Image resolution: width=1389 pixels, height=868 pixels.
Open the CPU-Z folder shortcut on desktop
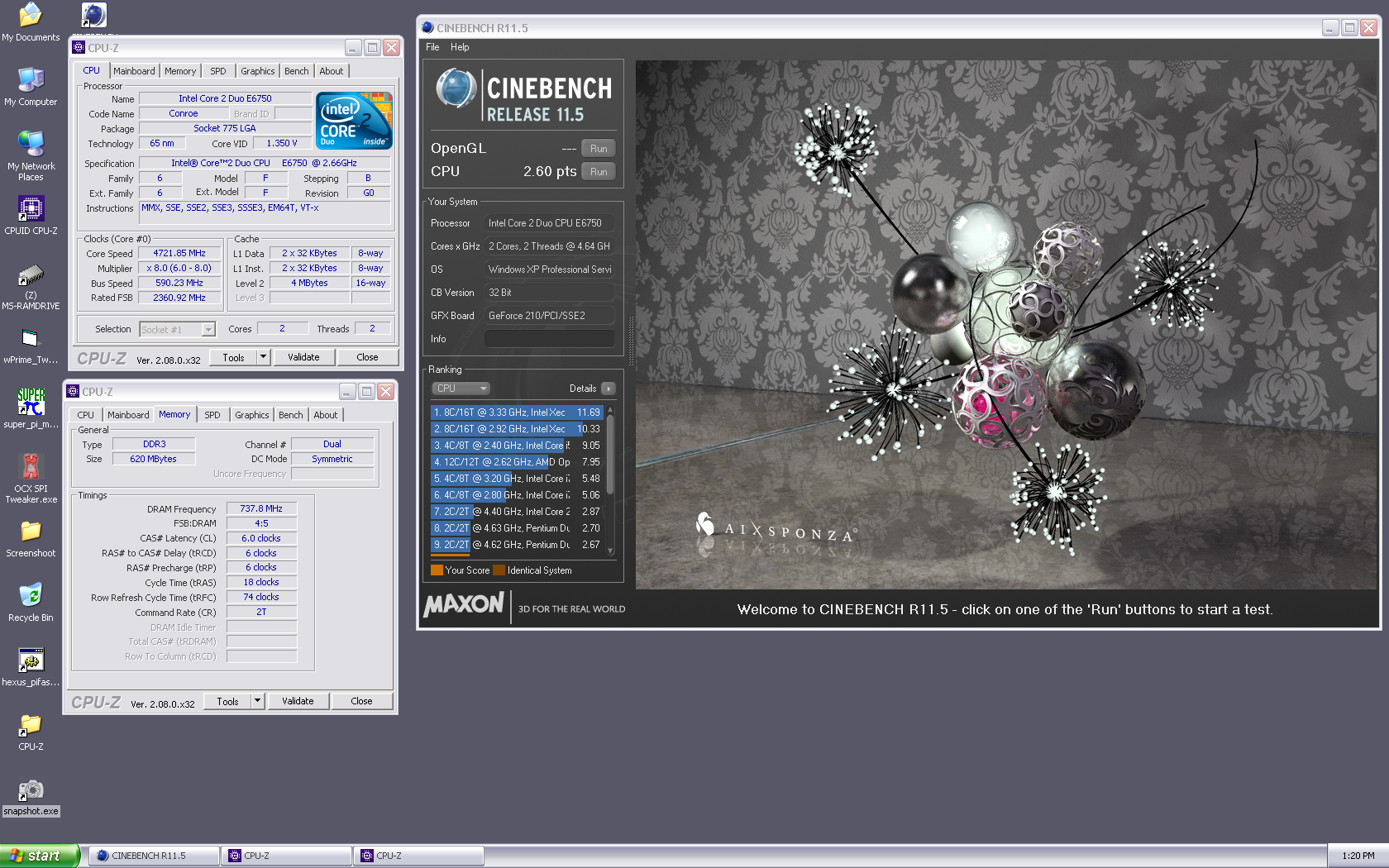31,732
